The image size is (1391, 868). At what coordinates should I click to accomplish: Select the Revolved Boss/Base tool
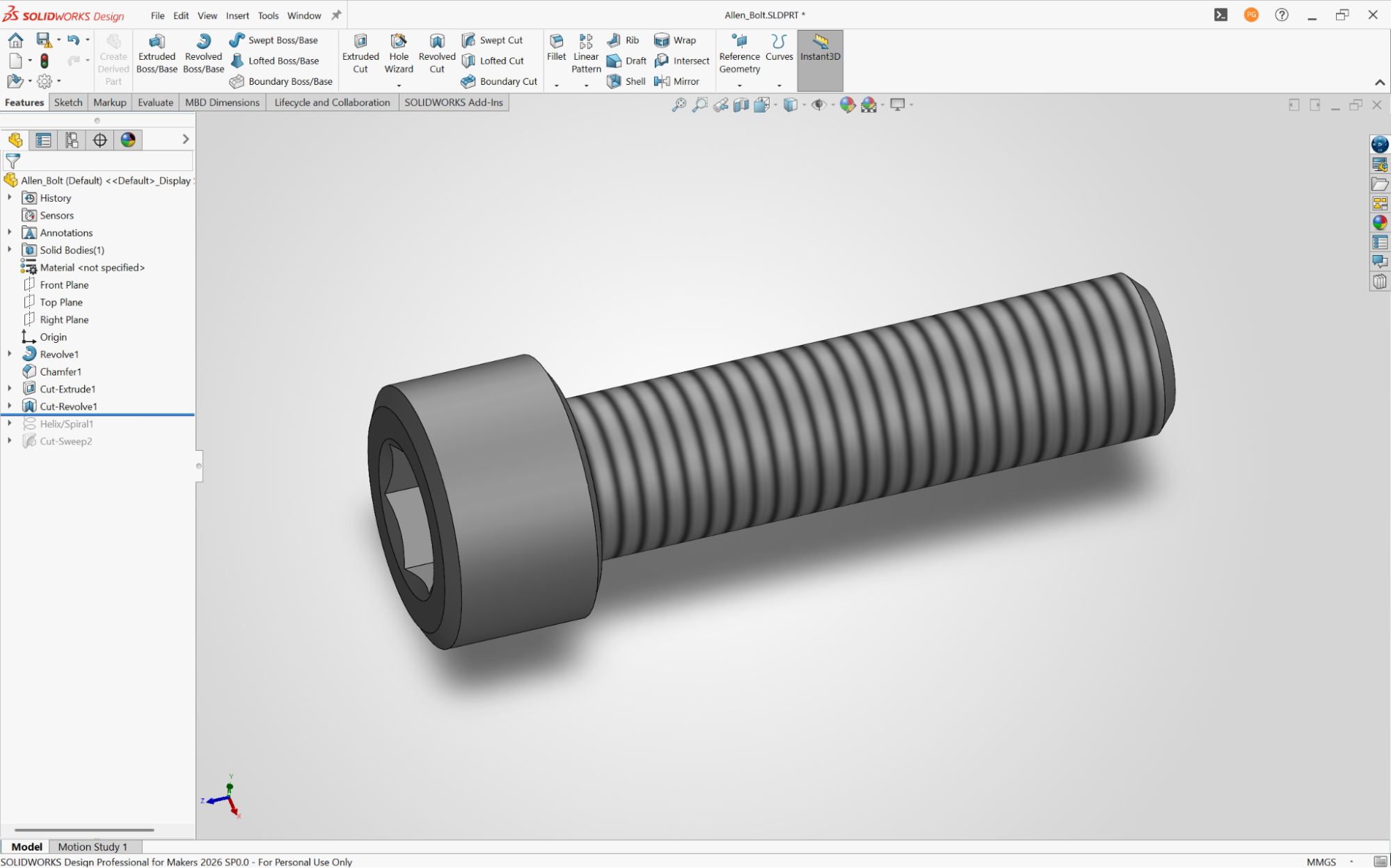[203, 54]
